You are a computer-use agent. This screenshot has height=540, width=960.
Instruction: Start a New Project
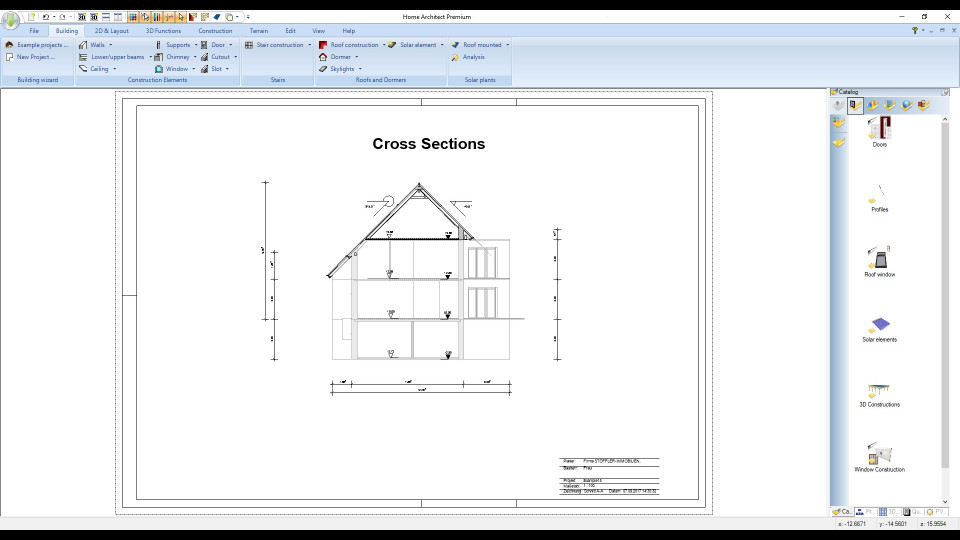(31, 57)
